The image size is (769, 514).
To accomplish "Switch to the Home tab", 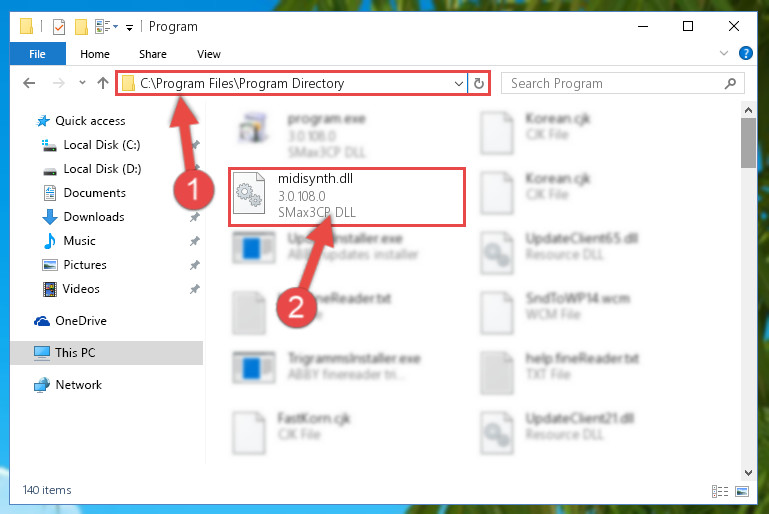I will click(x=95, y=54).
